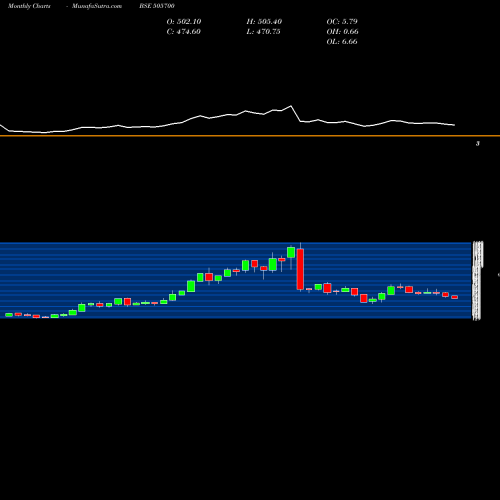Click the 'BSE 503700' symbol text
500x500 pixels.
[157, 6]
